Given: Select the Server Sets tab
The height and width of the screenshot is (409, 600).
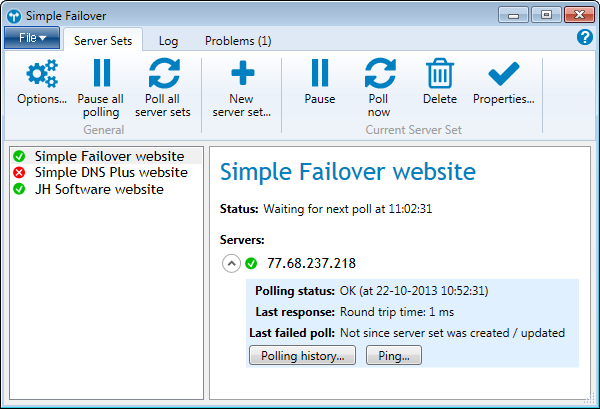Looking at the screenshot, I should point(104,41).
